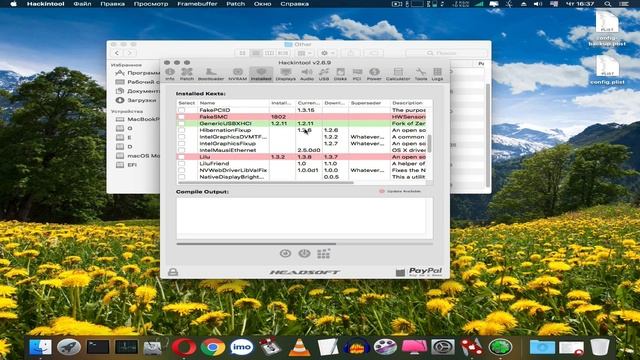Open Finder from the dock

40,347
